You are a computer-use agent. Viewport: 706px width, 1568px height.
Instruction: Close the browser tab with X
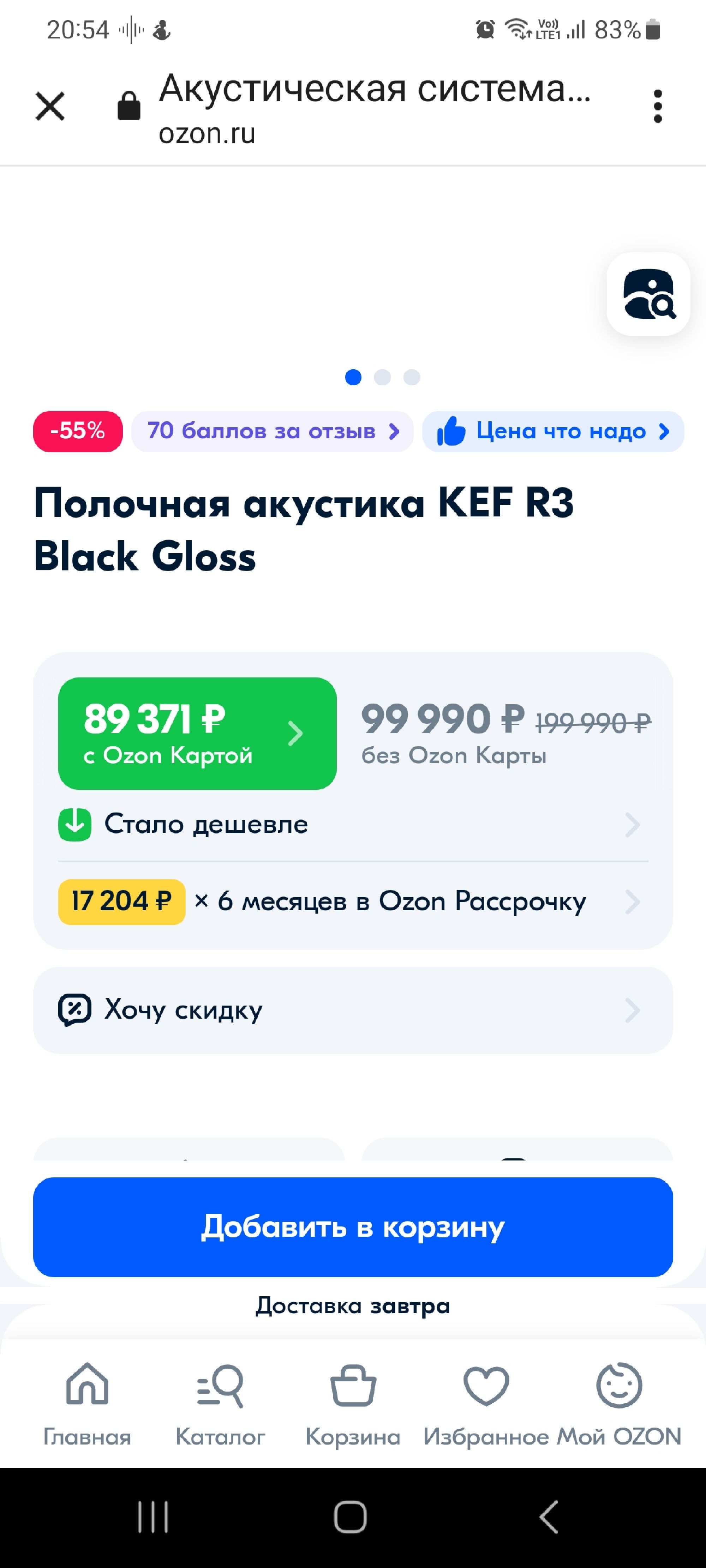[x=50, y=107]
